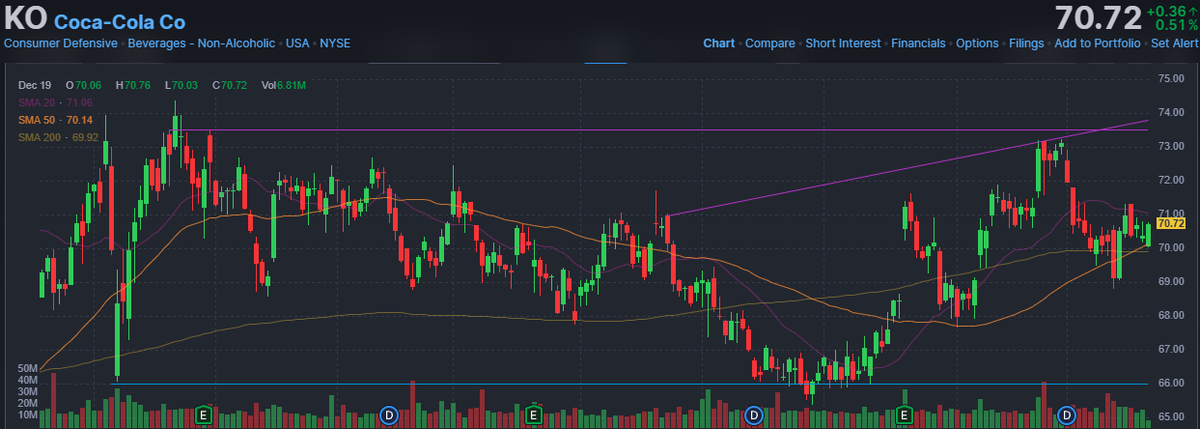
Task: Open the NYSE exchange link
Action: click(x=334, y=44)
